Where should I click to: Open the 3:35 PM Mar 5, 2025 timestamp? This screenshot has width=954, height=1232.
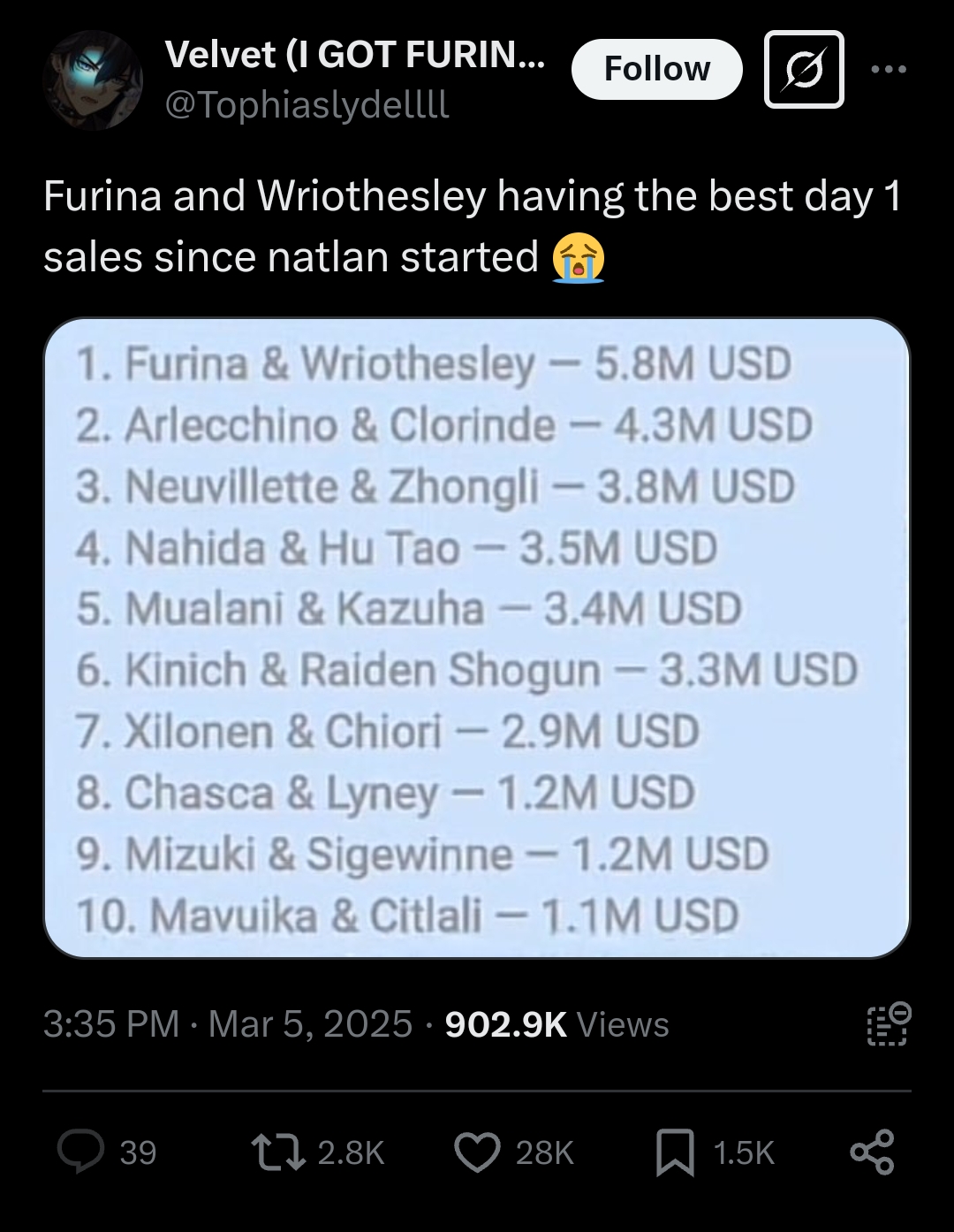(228, 1024)
